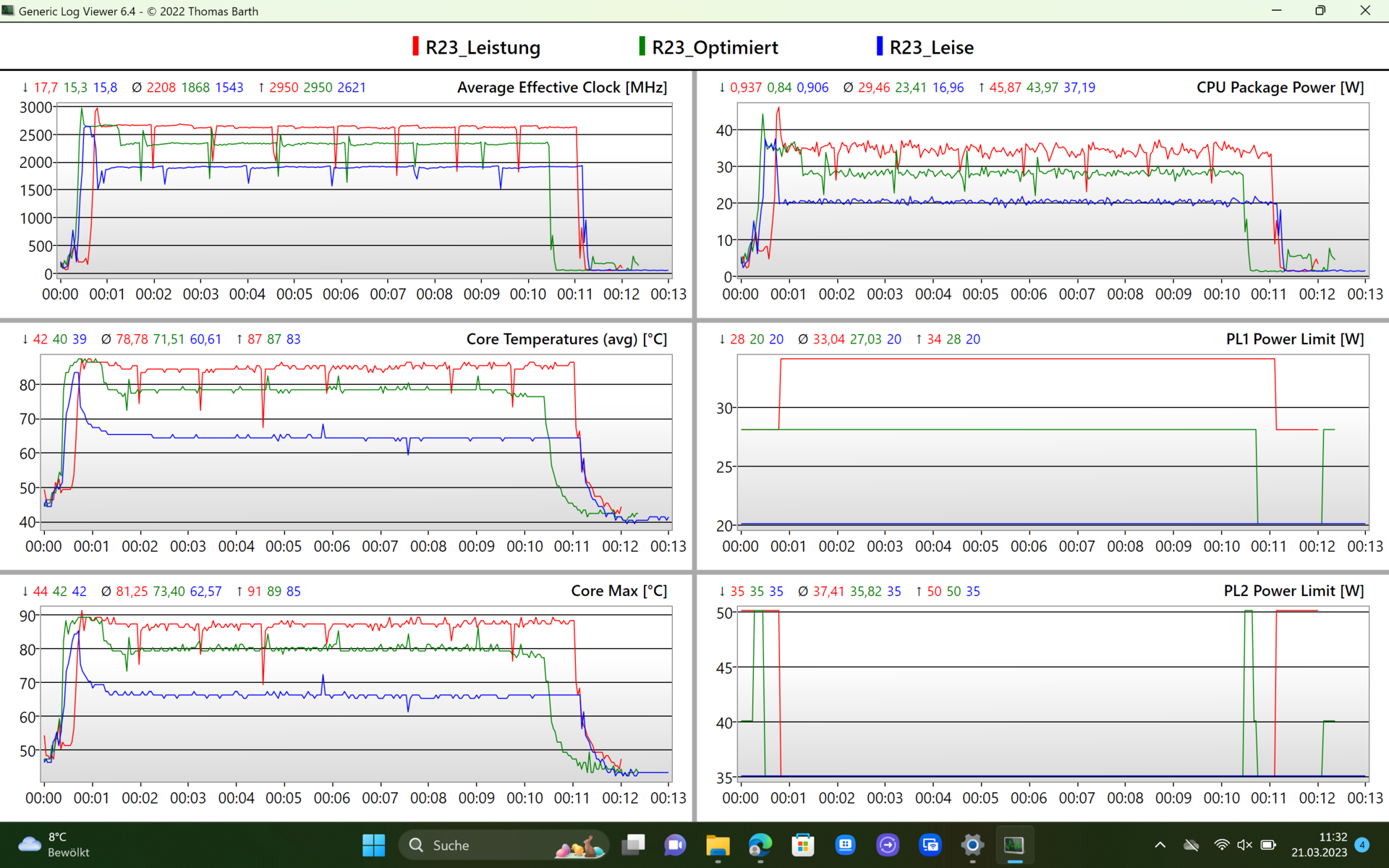Image resolution: width=1389 pixels, height=868 pixels.
Task: Open the Teams Chat taskbar icon
Action: pos(675,845)
